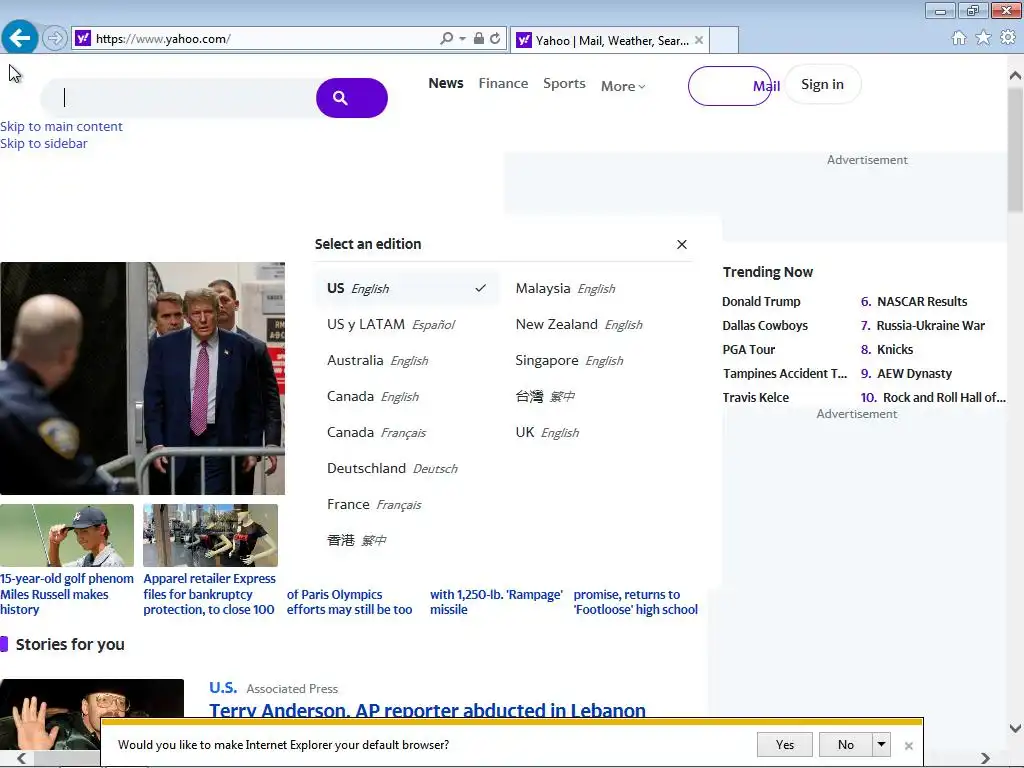Open the 'Footloose' high school headline
The height and width of the screenshot is (768, 1024).
coord(635,602)
